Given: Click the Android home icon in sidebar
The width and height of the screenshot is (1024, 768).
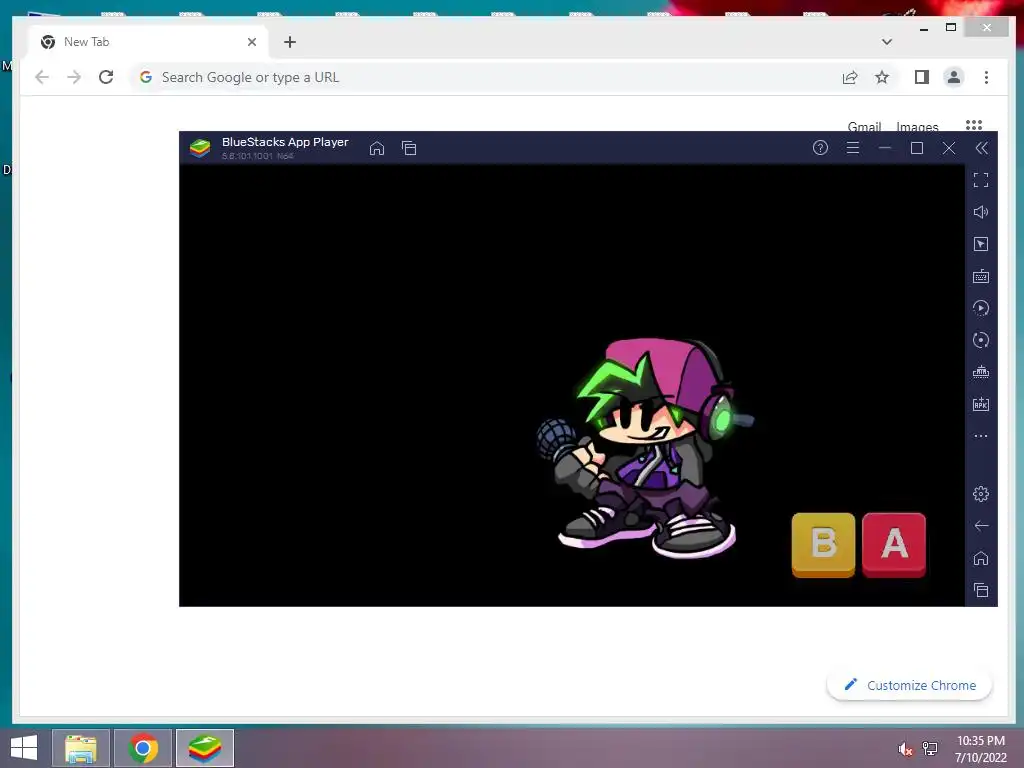Looking at the screenshot, I should tap(981, 558).
